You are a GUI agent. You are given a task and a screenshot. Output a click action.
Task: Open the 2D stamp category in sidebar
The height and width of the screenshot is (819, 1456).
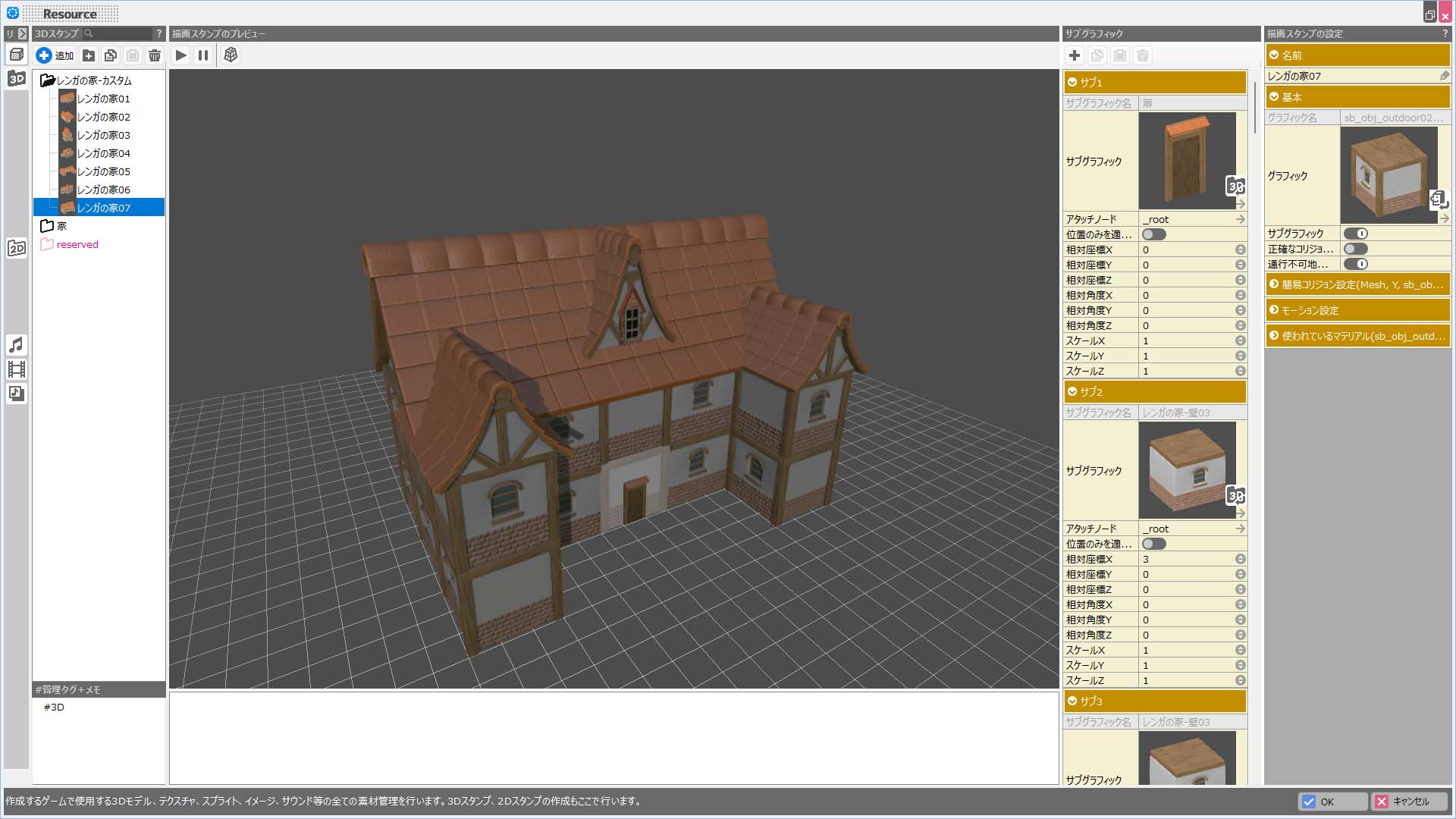pyautogui.click(x=17, y=248)
